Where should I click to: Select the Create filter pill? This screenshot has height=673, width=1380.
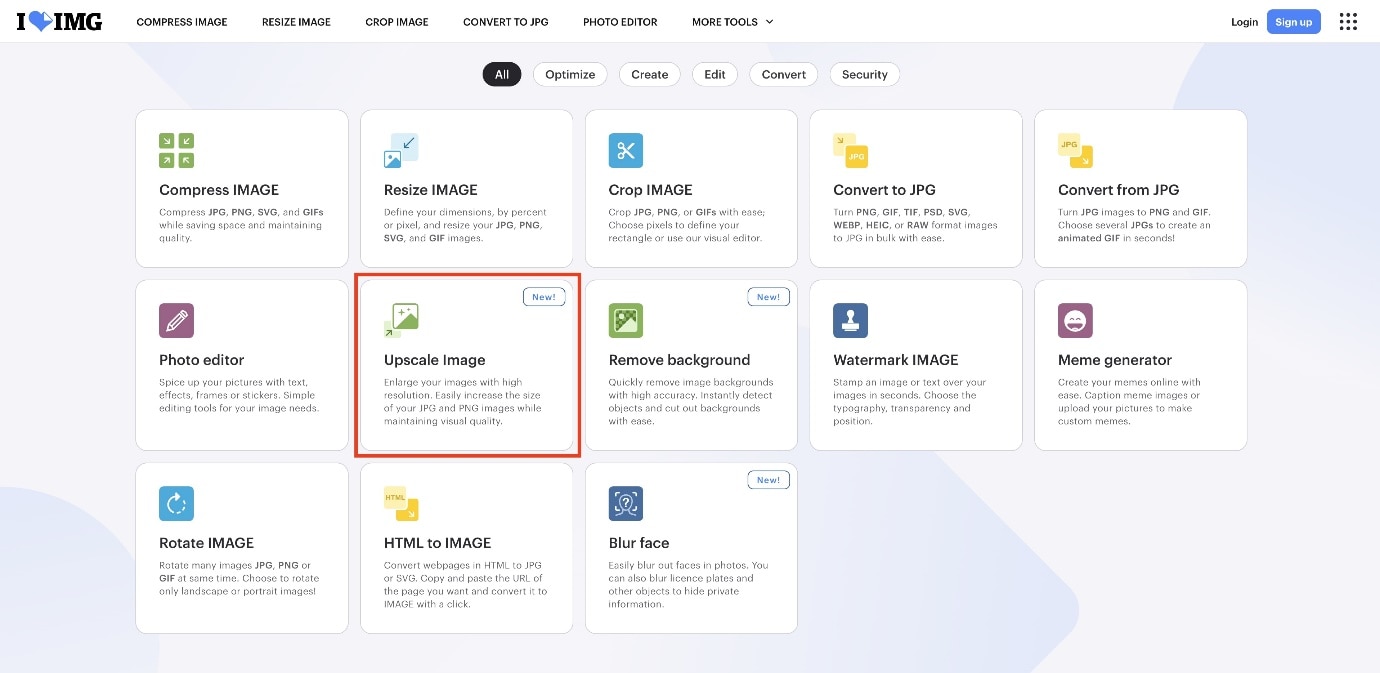[x=649, y=74]
